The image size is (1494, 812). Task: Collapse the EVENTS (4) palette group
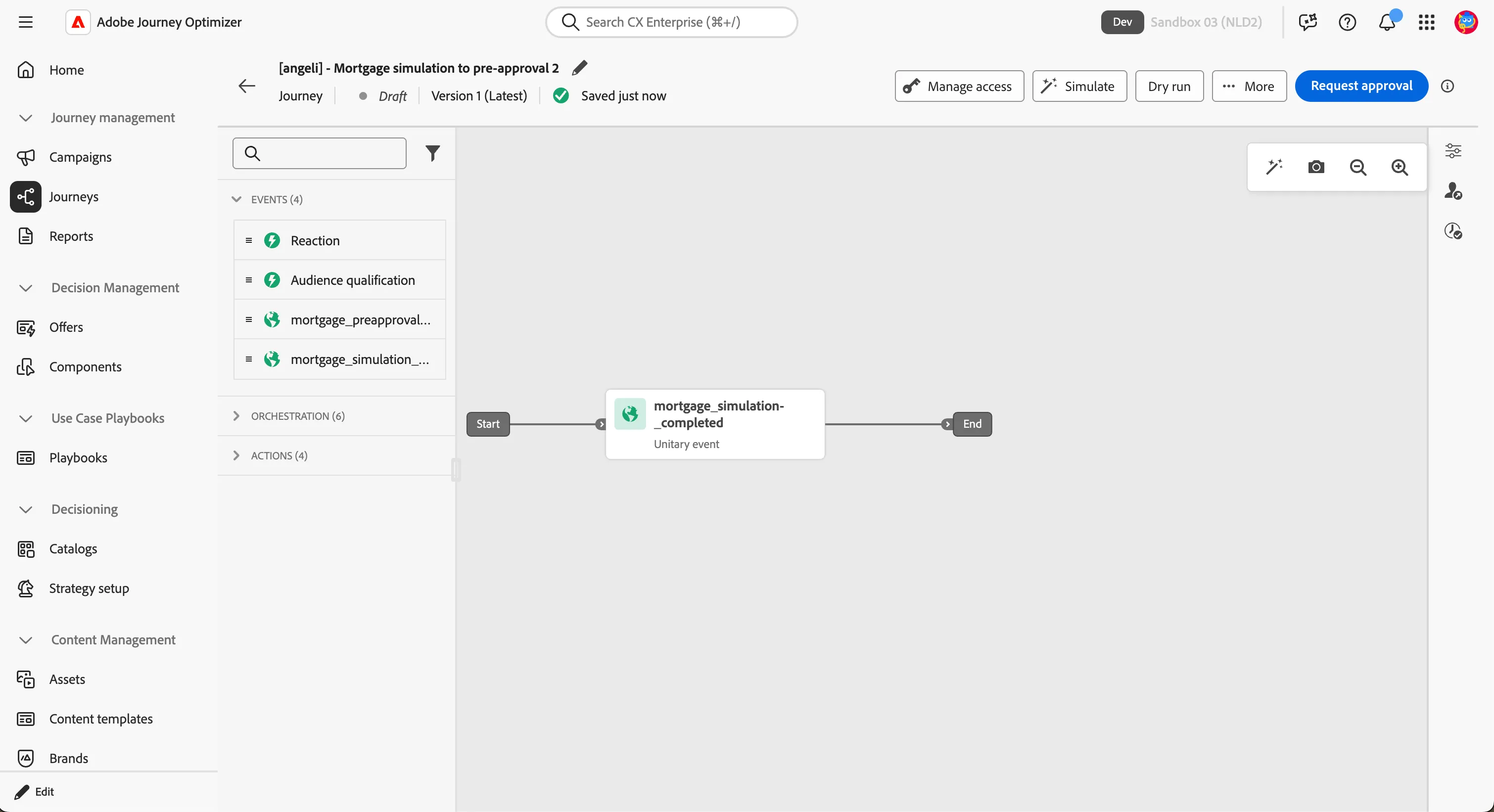click(236, 199)
